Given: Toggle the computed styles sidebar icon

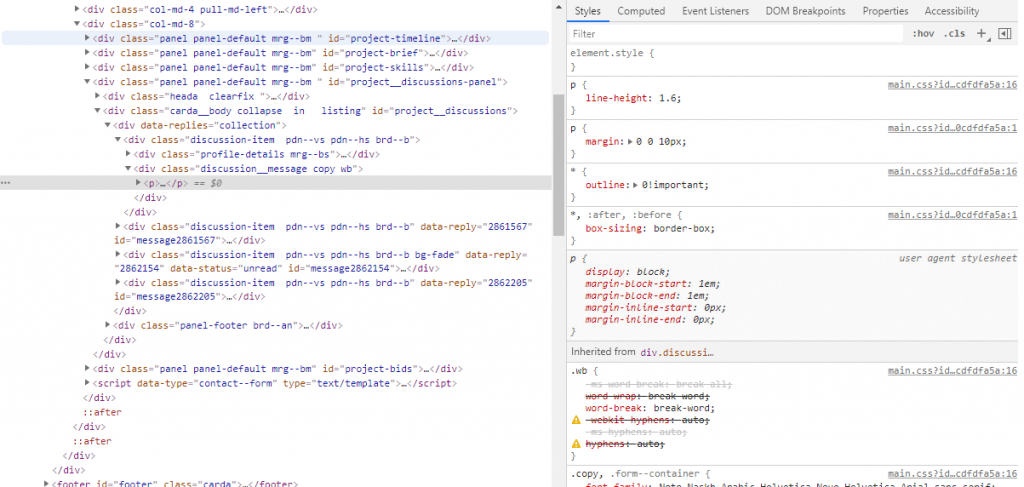Looking at the screenshot, I should coord(1004,34).
